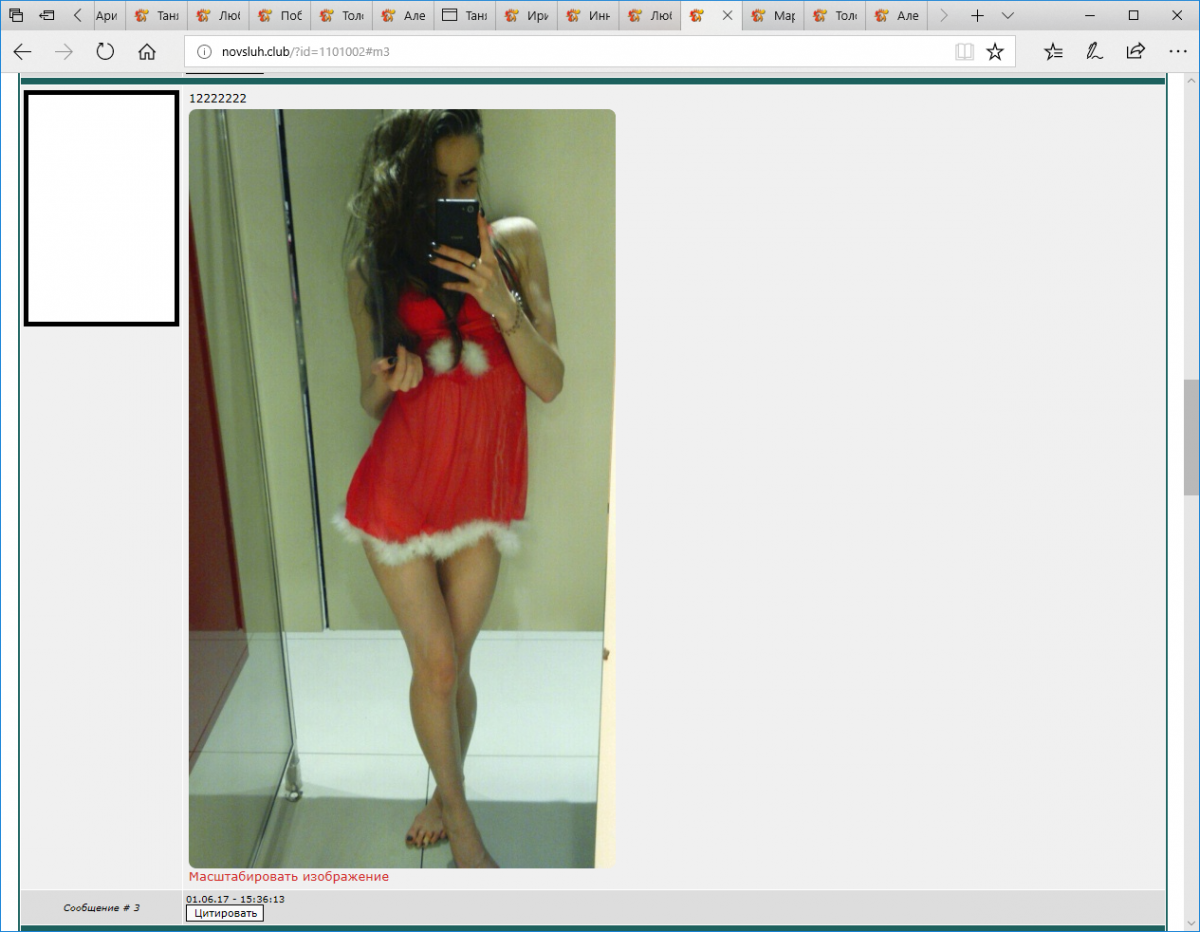Click the page vertical scrollbar thumb
Viewport: 1200px width, 932px height.
tap(1191, 437)
